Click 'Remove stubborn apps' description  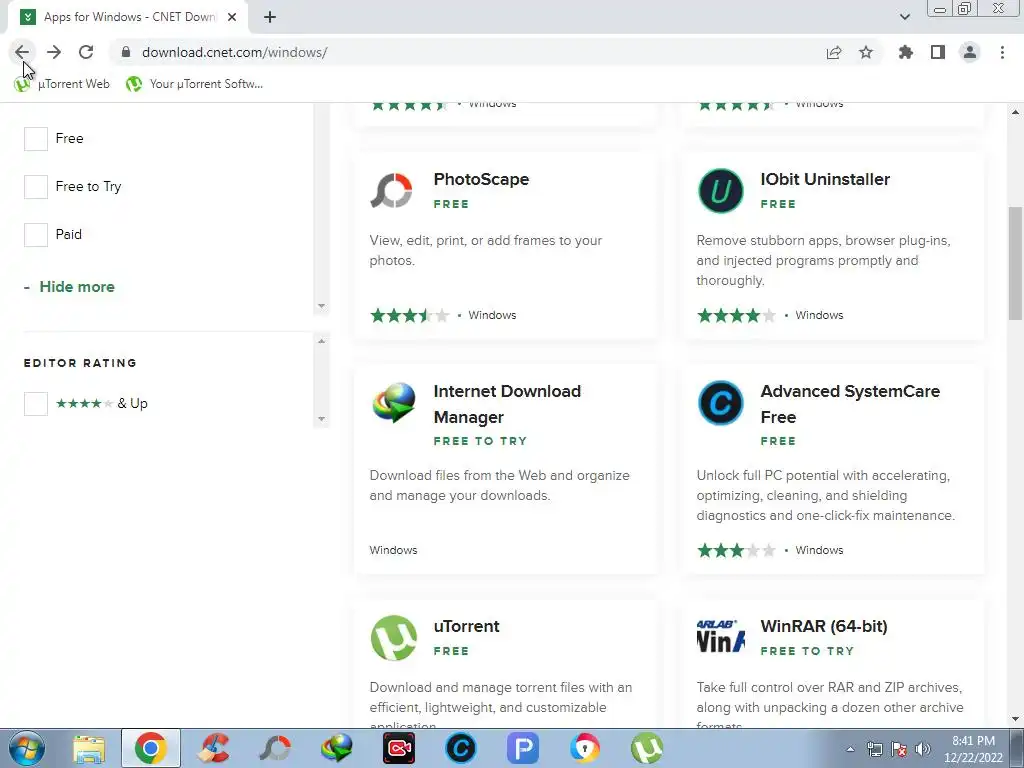(x=824, y=261)
